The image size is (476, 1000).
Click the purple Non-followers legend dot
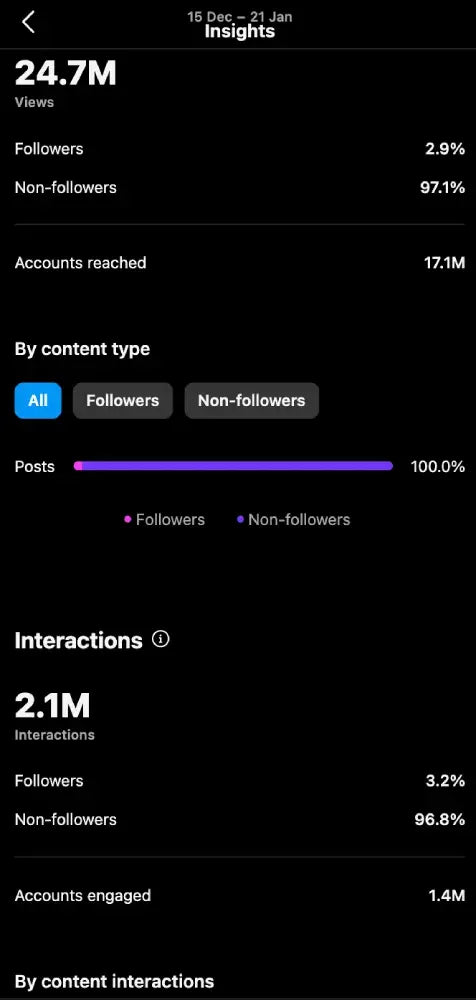coord(241,520)
